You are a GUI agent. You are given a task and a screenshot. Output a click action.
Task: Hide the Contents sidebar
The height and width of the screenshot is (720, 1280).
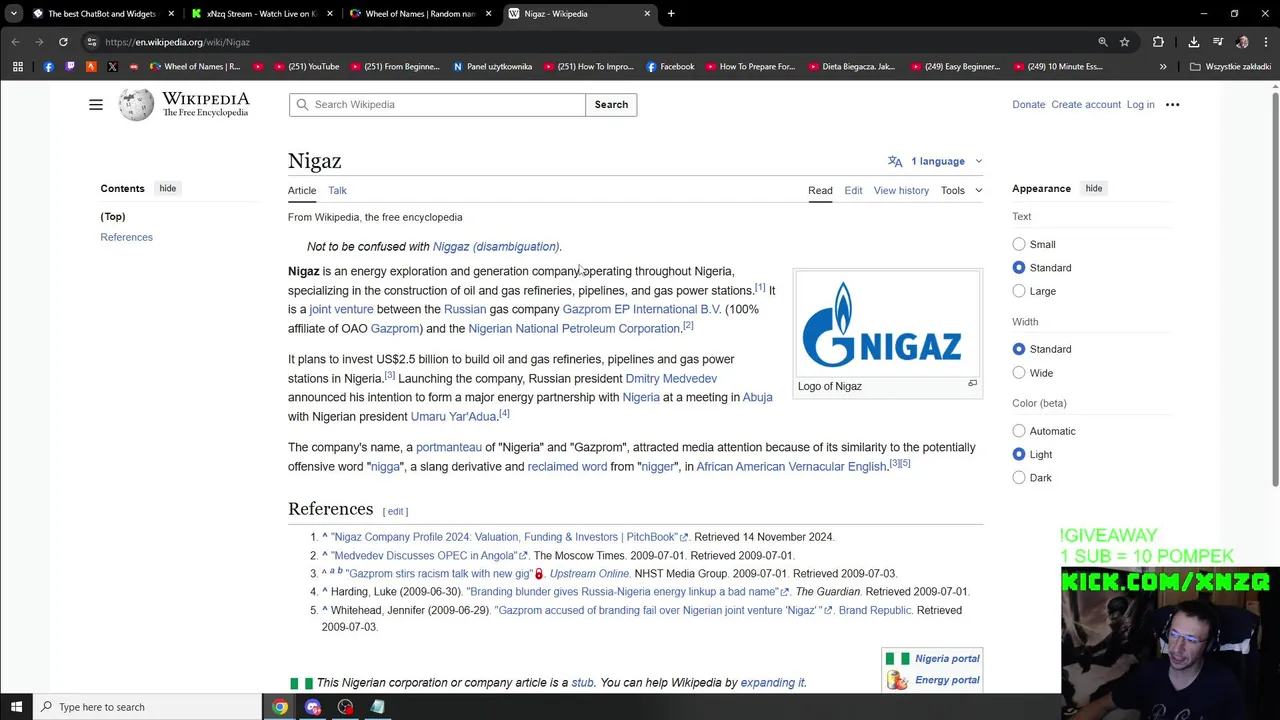pyautogui.click(x=168, y=188)
